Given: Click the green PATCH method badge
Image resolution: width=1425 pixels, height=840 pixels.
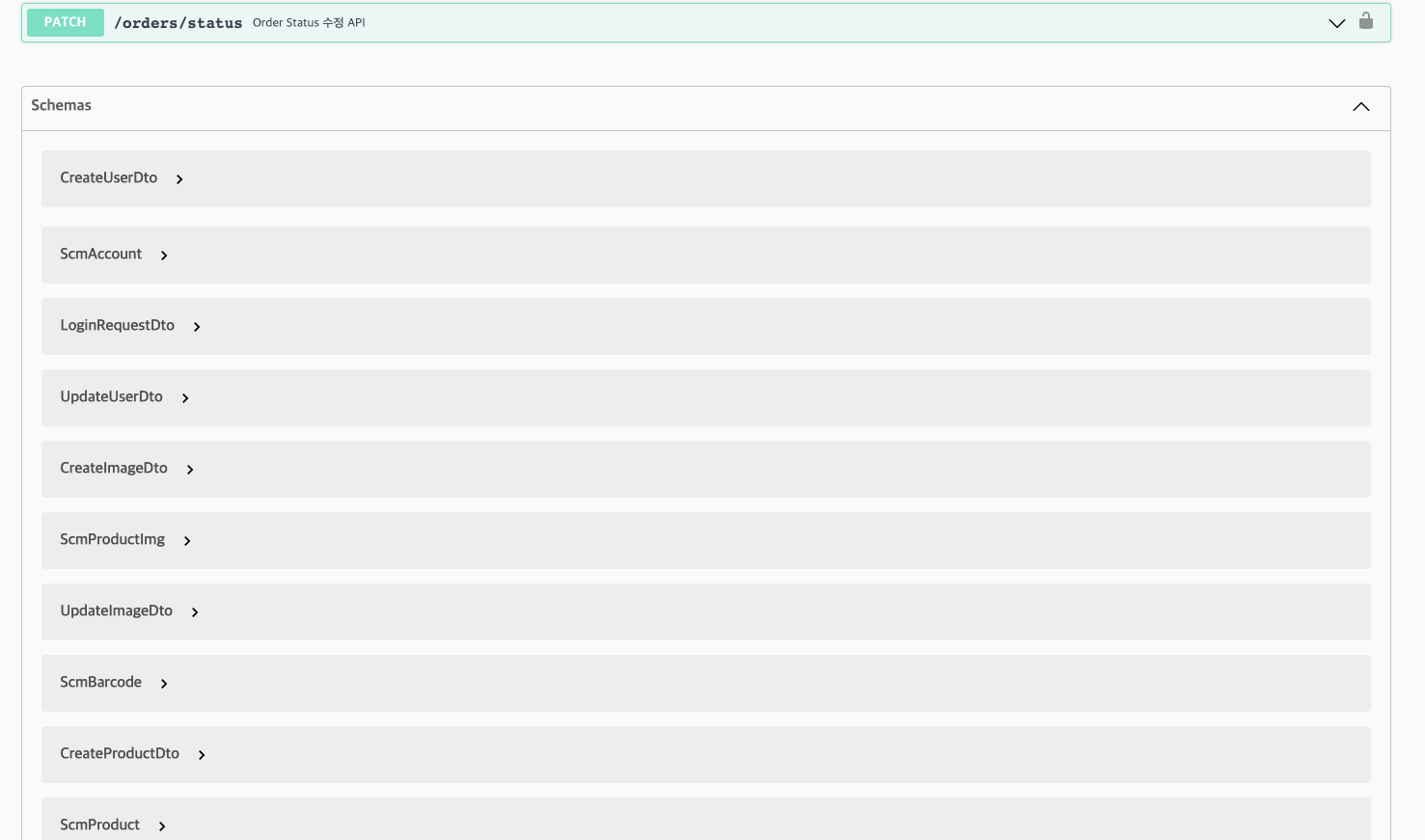Looking at the screenshot, I should pos(66,22).
